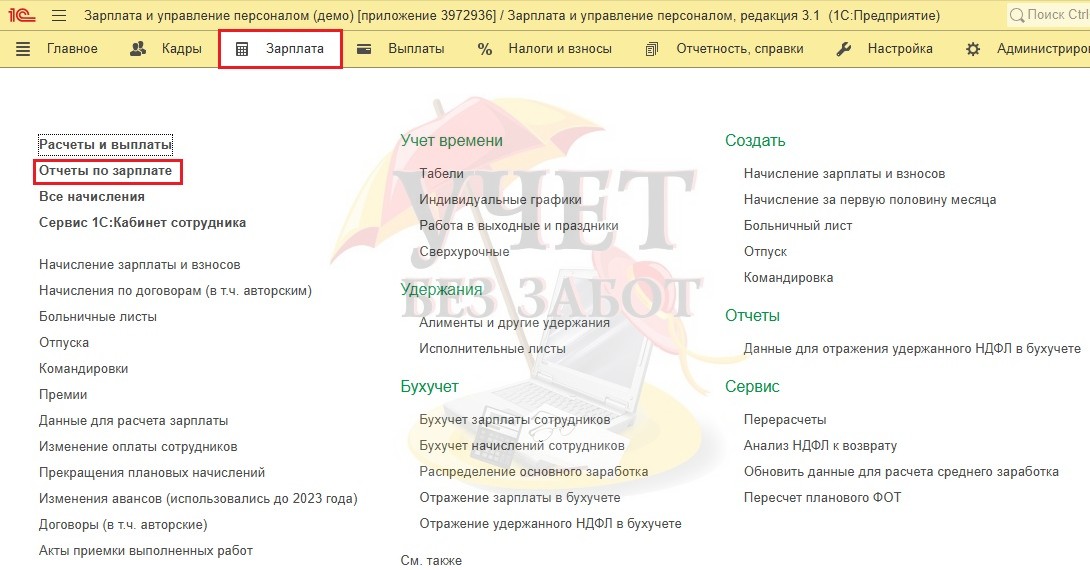Viewport: 1090px width, 570px height.
Task: Open Изменение оплаты сотрудников
Action: tap(138, 447)
